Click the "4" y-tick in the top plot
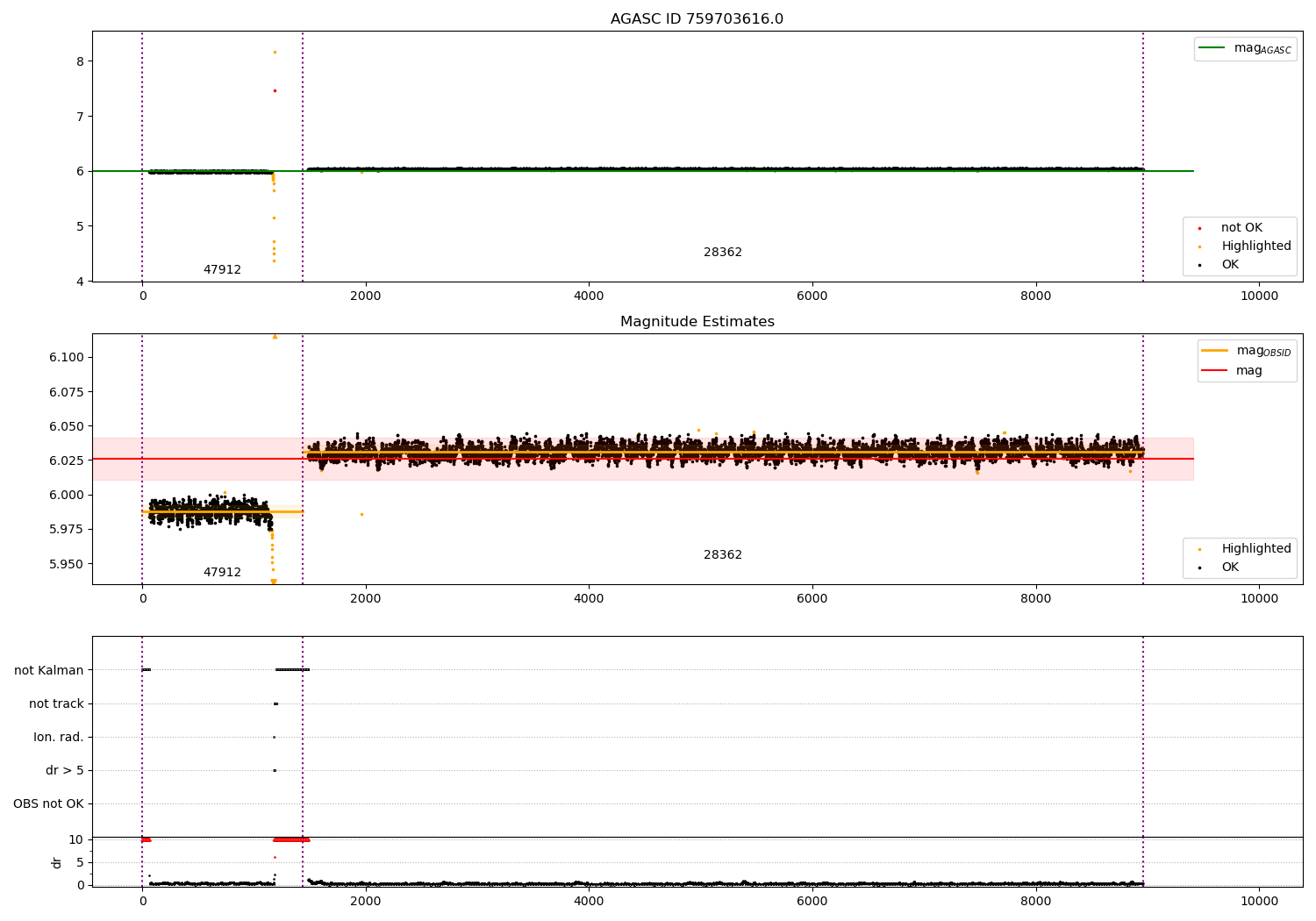The height and width of the screenshot is (921, 1316). point(80,282)
